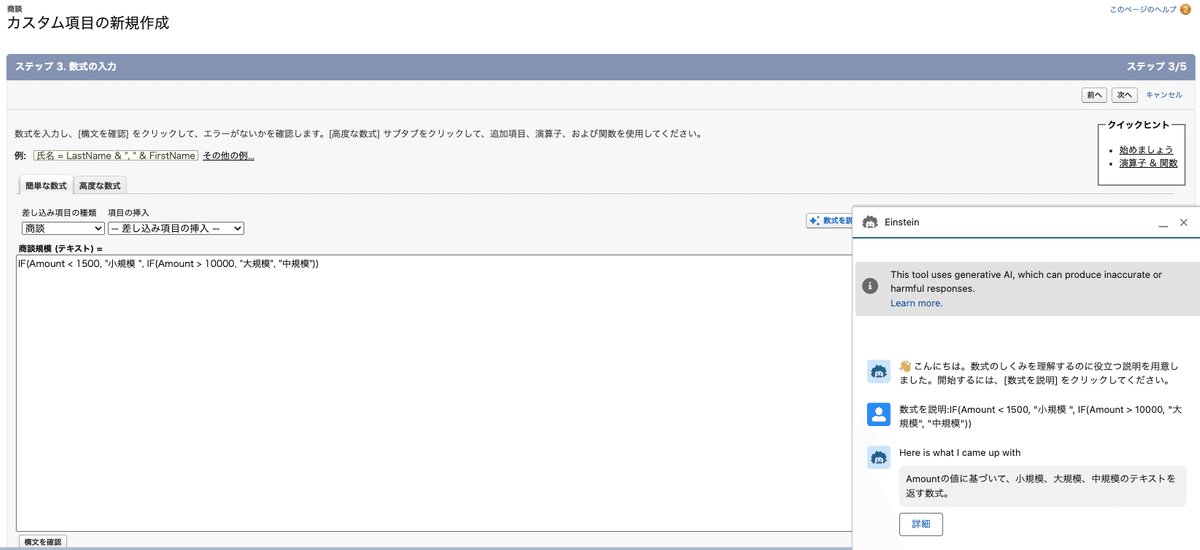Open 始めましょう quick hint link

point(1146,149)
